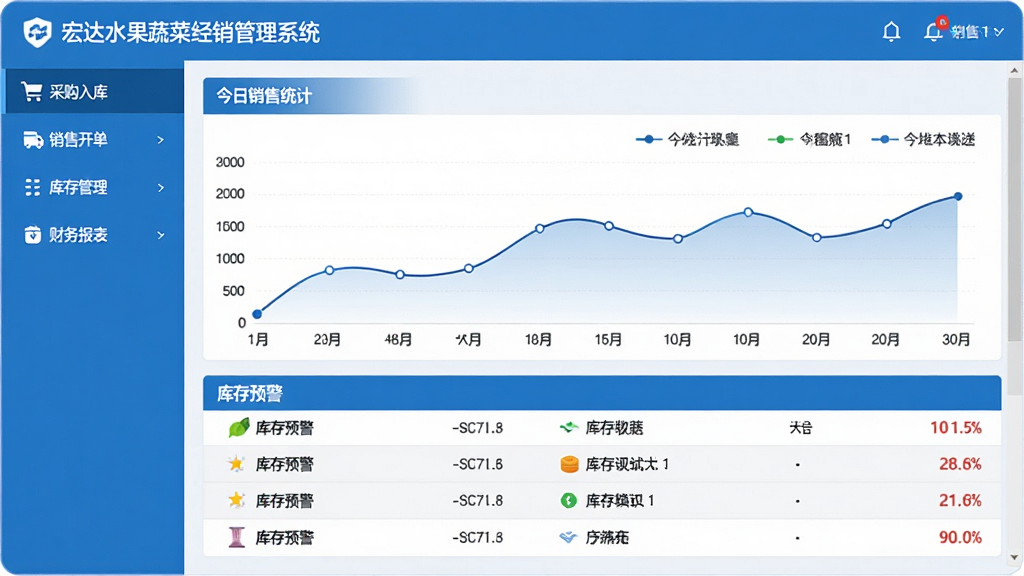Expand the 销售开单 chevron
The image size is (1024, 576).
(x=161, y=140)
